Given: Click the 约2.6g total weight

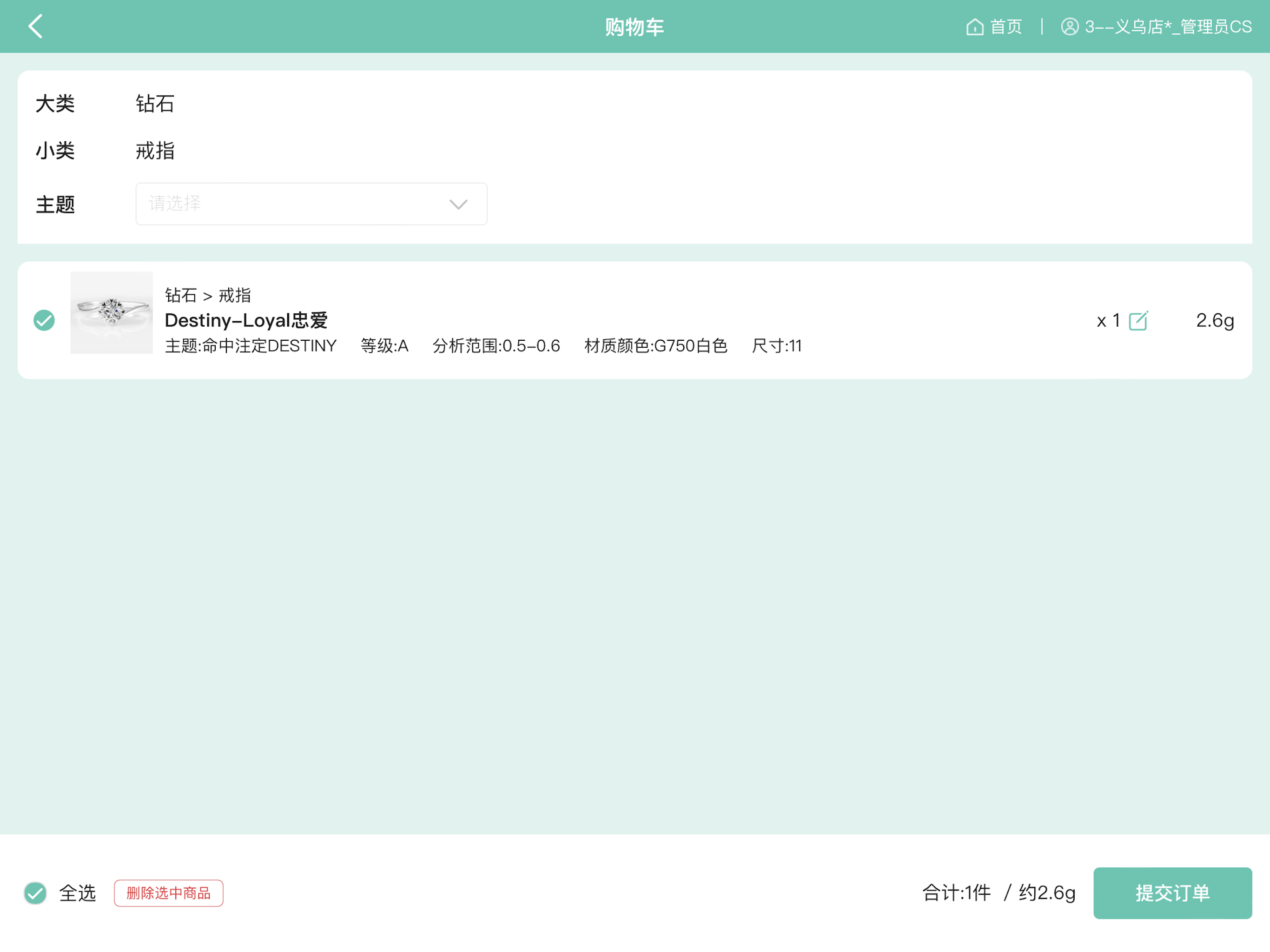Looking at the screenshot, I should [1047, 893].
